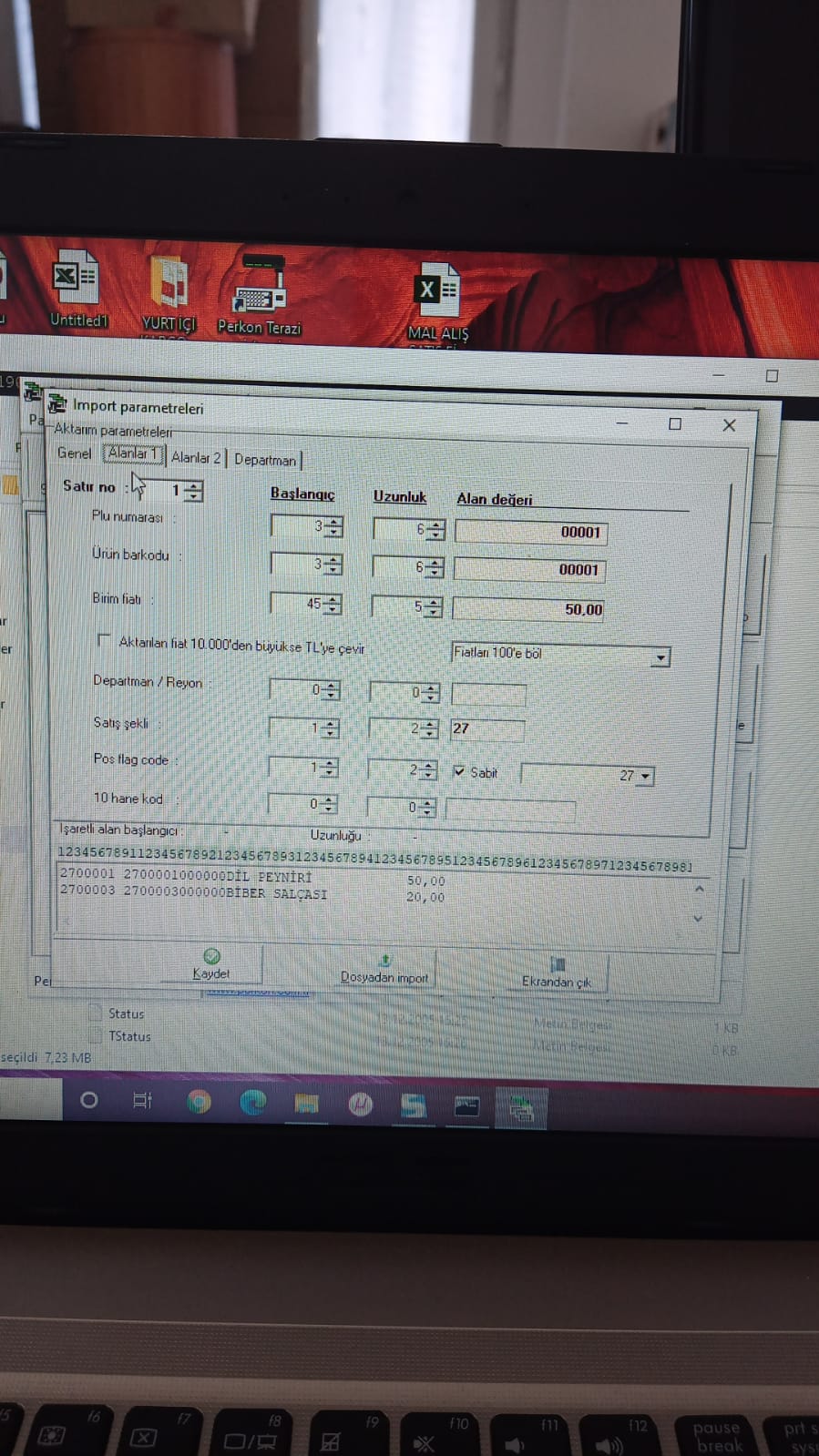Adjust the Birim fiatı Başlangıç spinner

click(332, 605)
